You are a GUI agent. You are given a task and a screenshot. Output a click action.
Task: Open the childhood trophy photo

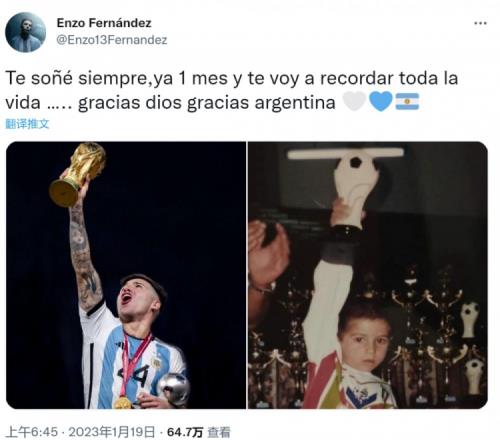368,275
